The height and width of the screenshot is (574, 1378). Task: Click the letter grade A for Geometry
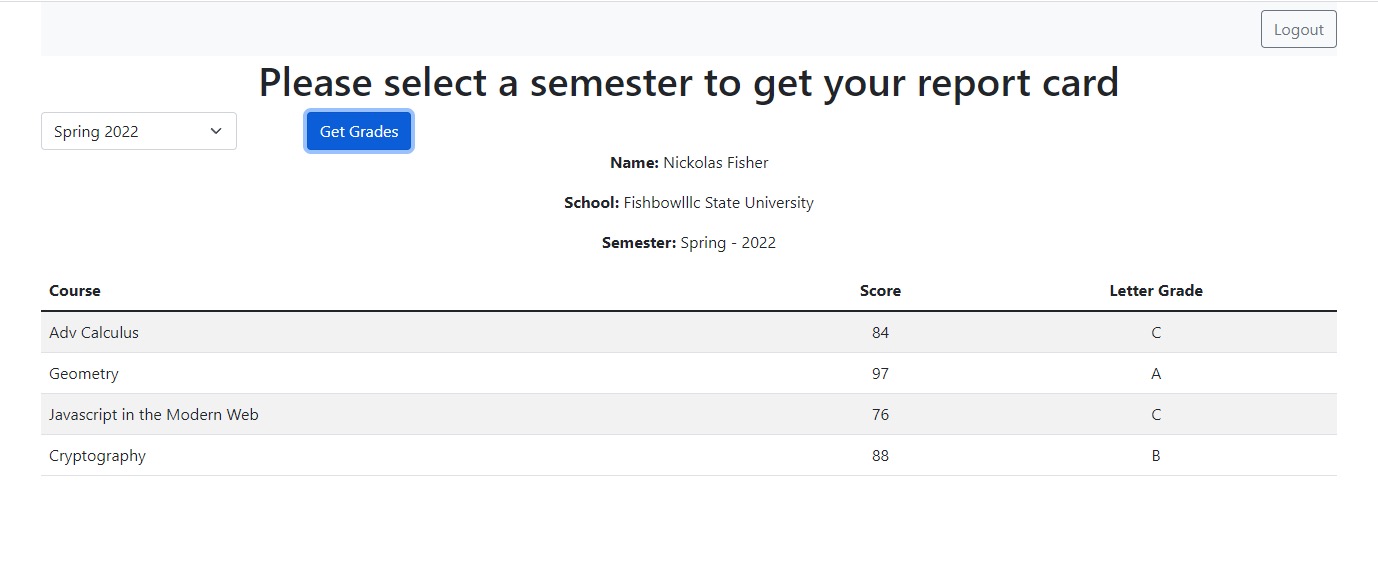point(1156,374)
